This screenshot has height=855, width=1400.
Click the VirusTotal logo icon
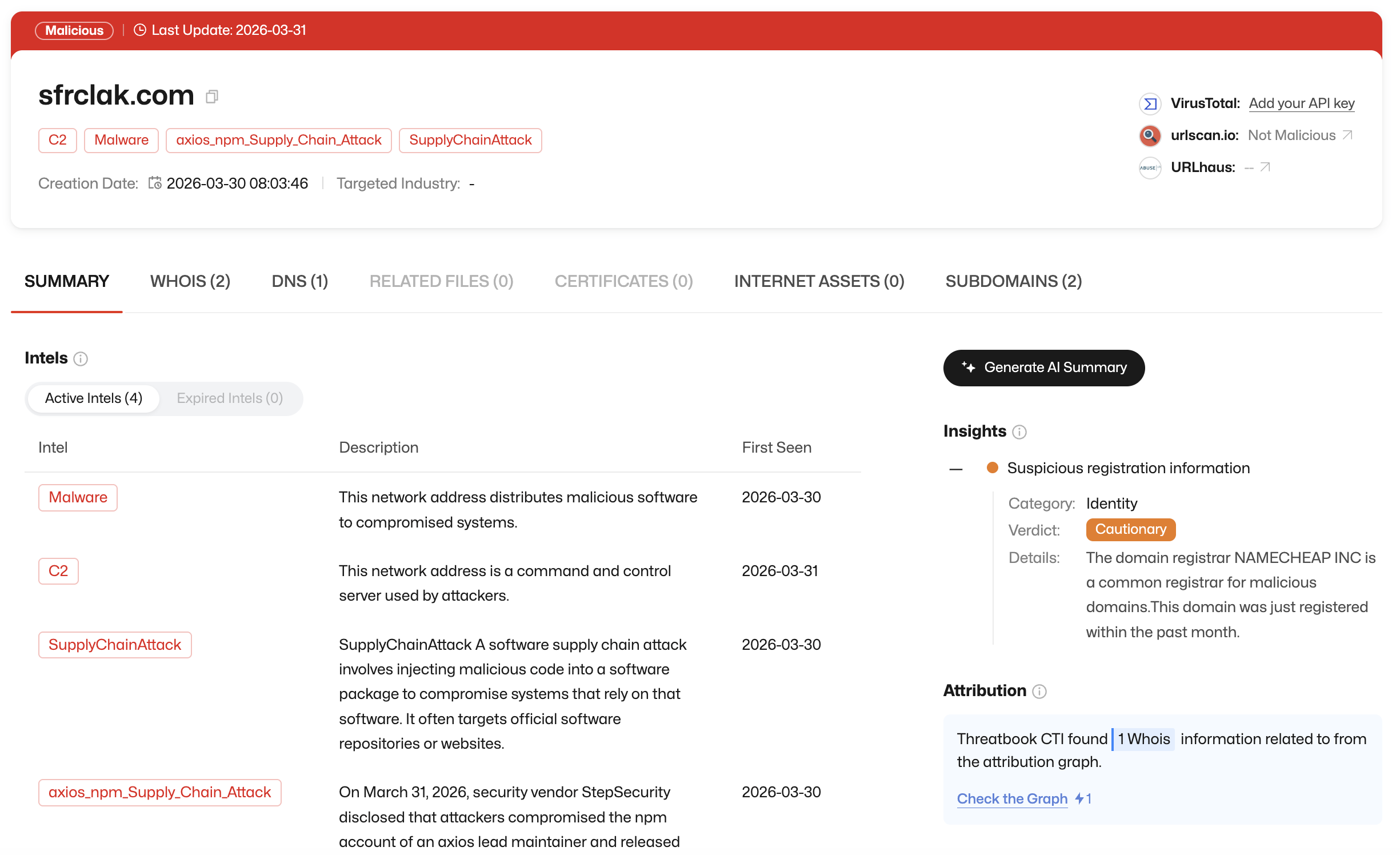pyautogui.click(x=1150, y=103)
